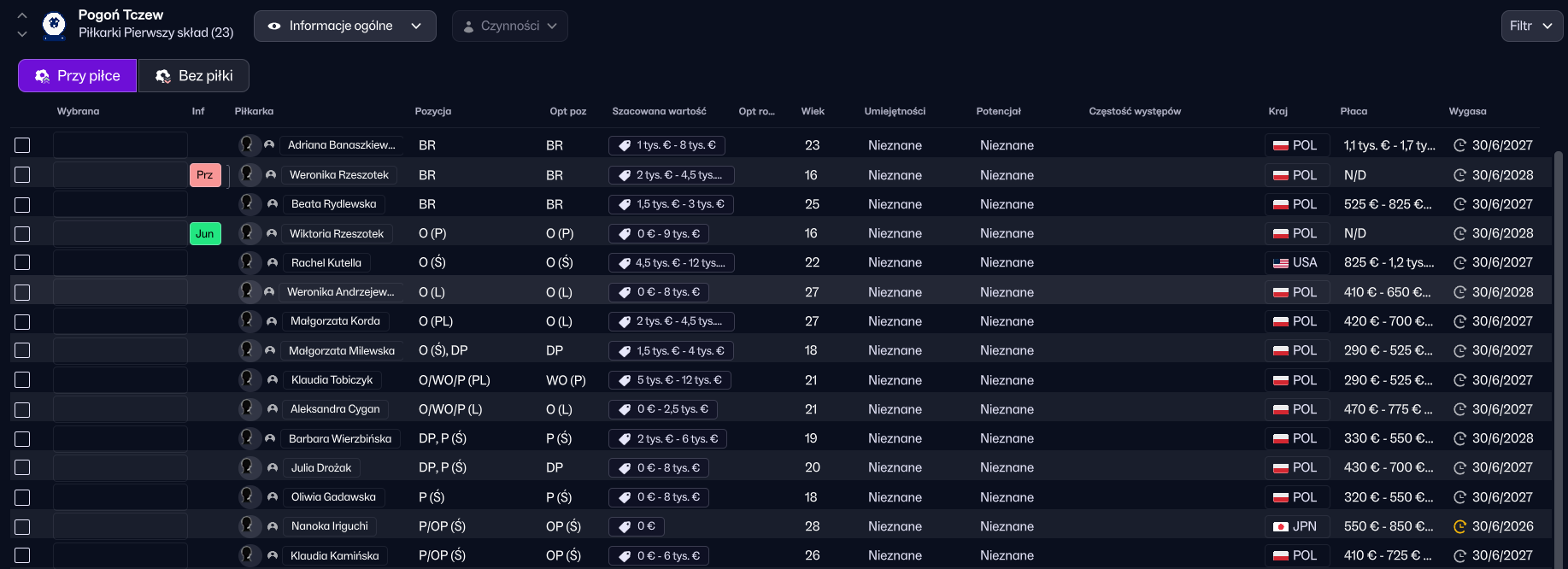Click Adriana Banaszkiewicz's player portrait icon

tap(248, 145)
